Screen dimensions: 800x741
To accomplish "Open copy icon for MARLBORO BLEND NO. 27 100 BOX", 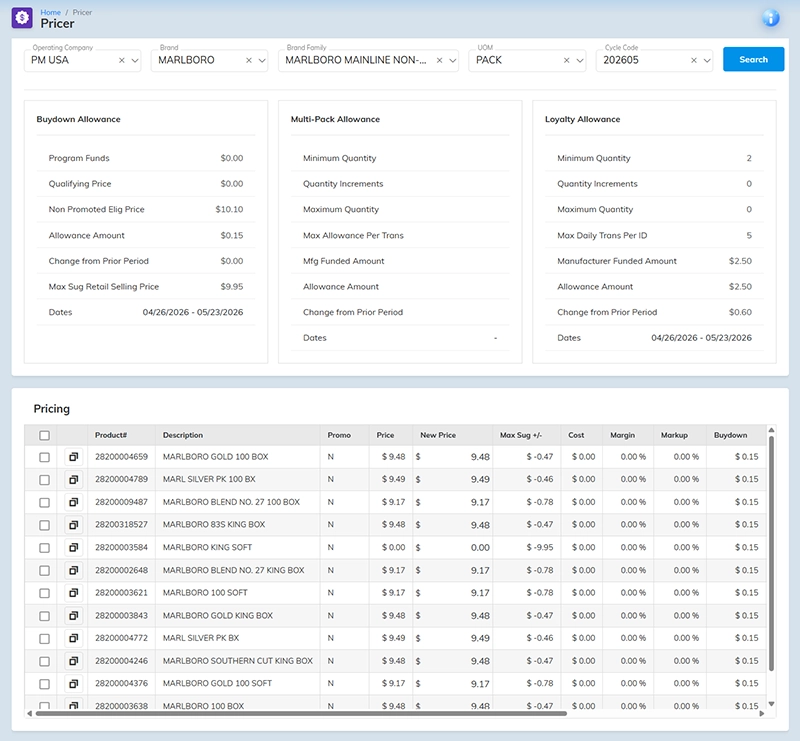I will click(73, 502).
